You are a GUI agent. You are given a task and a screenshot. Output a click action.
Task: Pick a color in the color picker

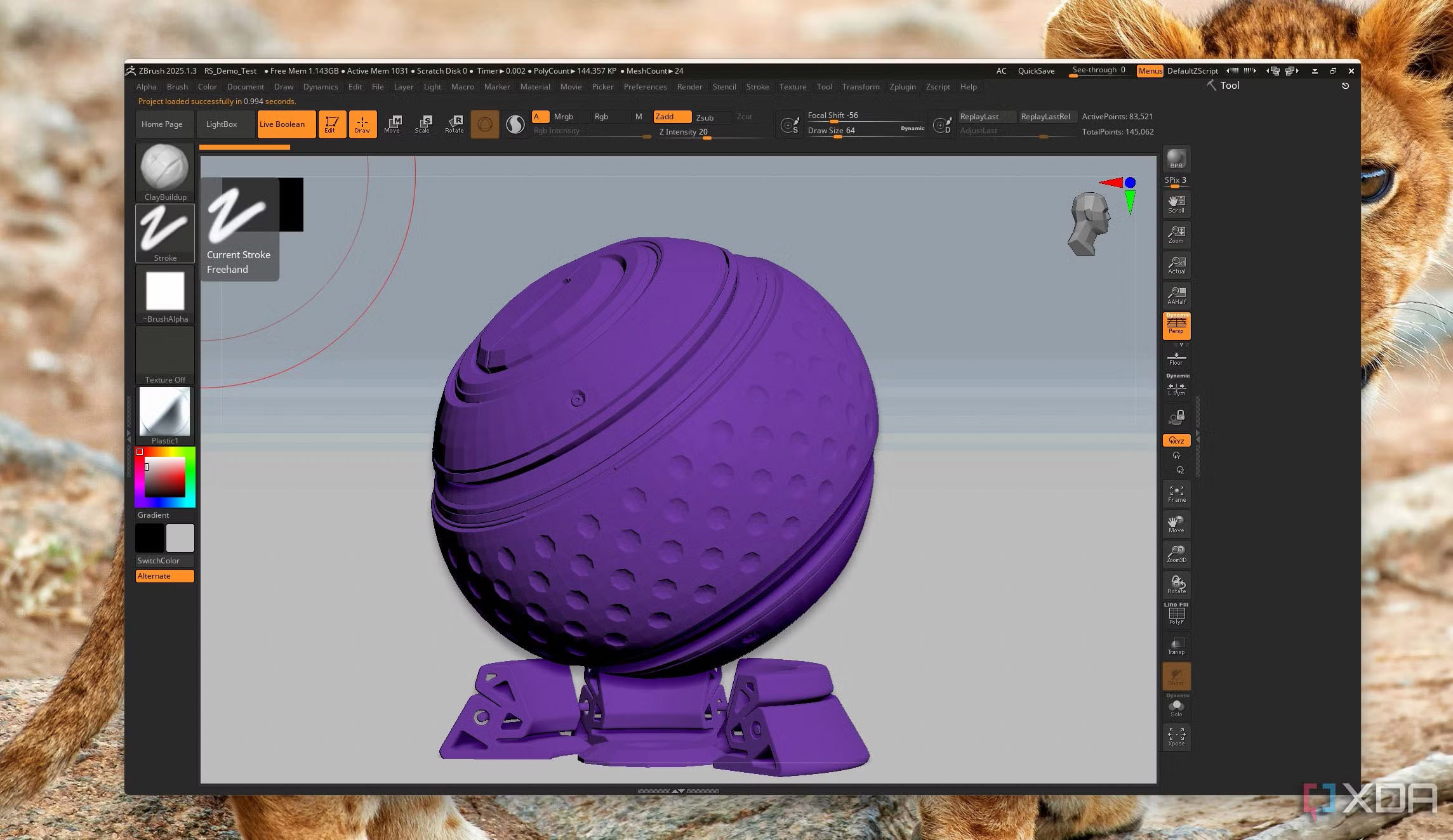(x=165, y=477)
